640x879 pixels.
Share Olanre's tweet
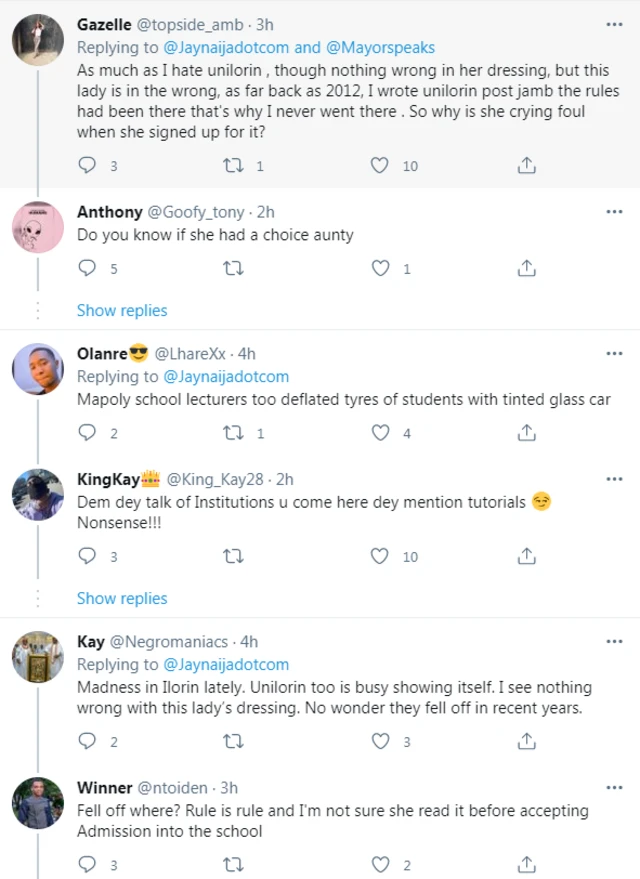[527, 433]
